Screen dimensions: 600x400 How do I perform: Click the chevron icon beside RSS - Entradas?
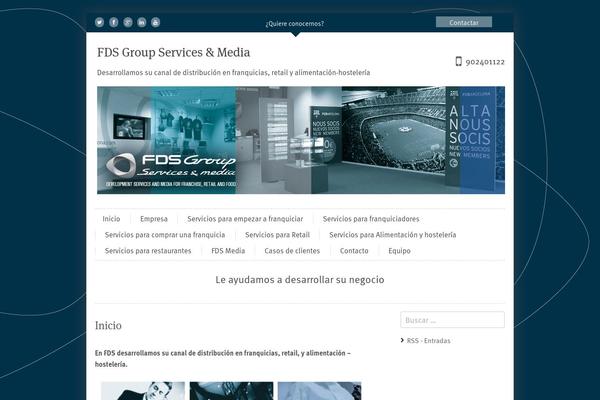coord(402,340)
